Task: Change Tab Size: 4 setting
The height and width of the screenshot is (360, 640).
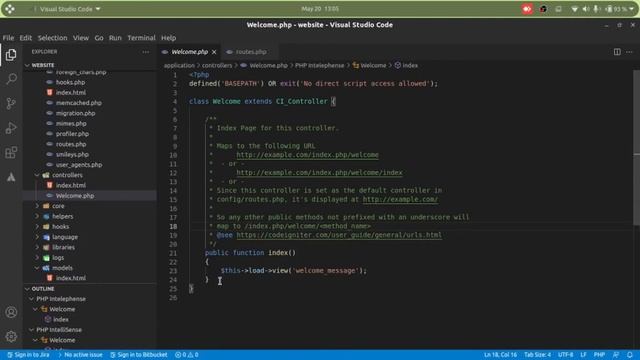Action: pyautogui.click(x=538, y=355)
